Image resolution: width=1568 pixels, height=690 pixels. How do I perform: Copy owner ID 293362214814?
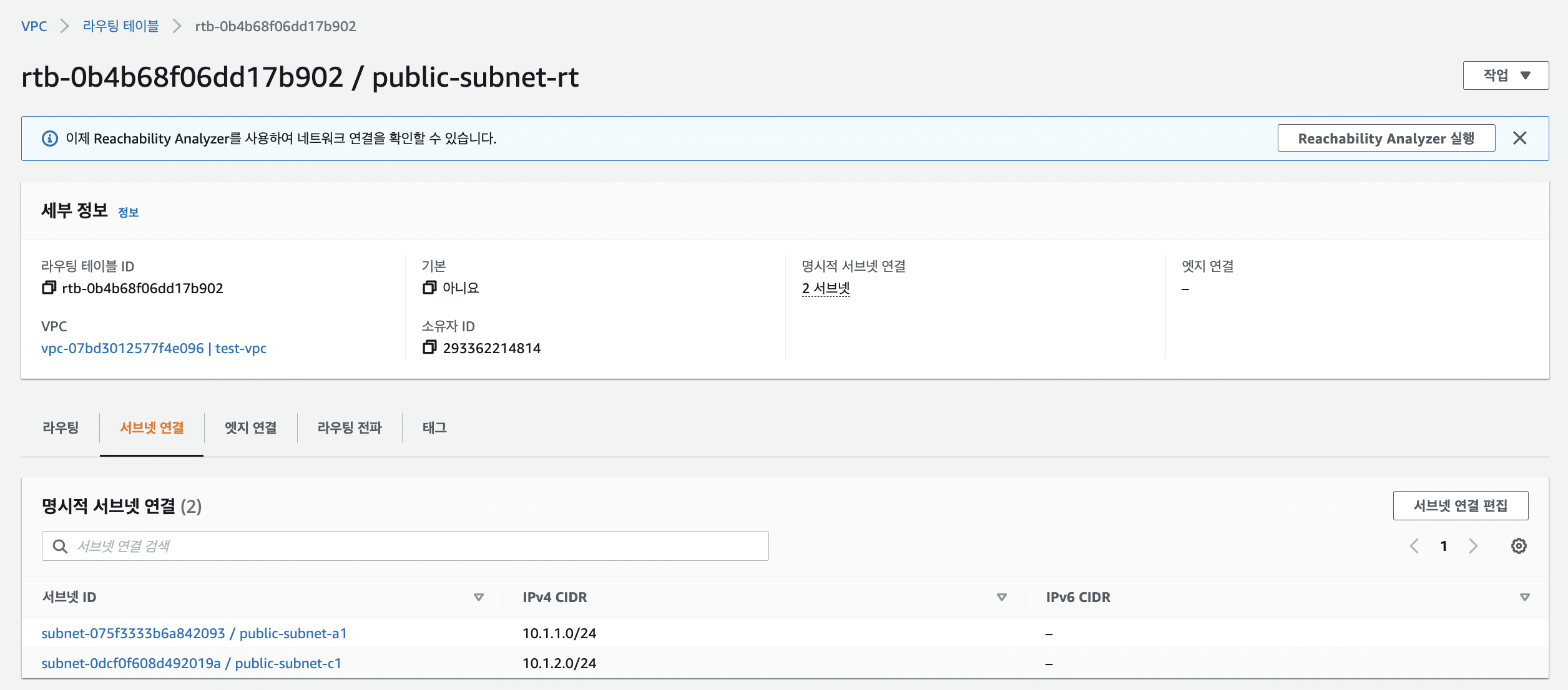pyautogui.click(x=429, y=347)
